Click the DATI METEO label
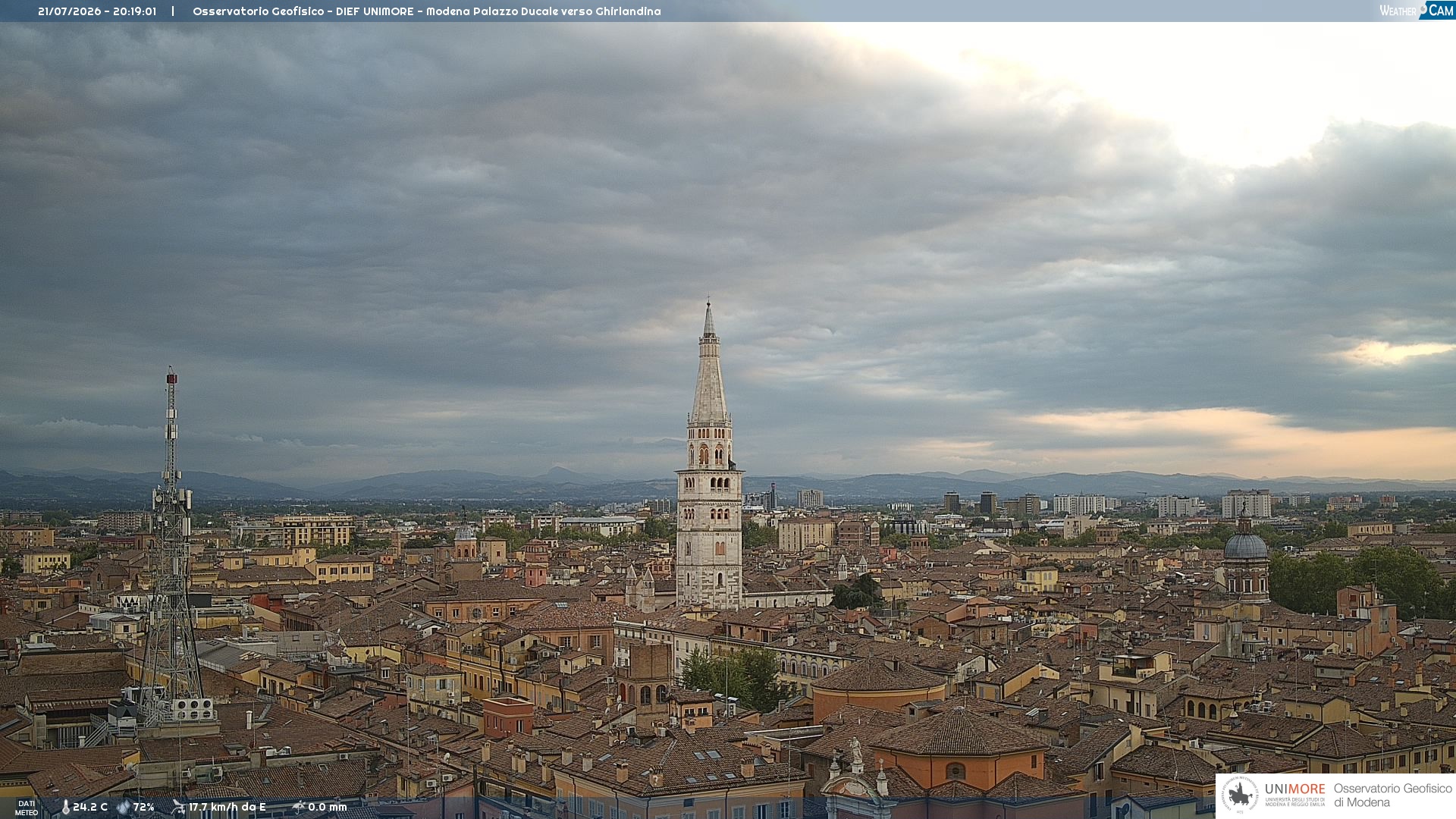This screenshot has width=1456, height=819. click(27, 808)
